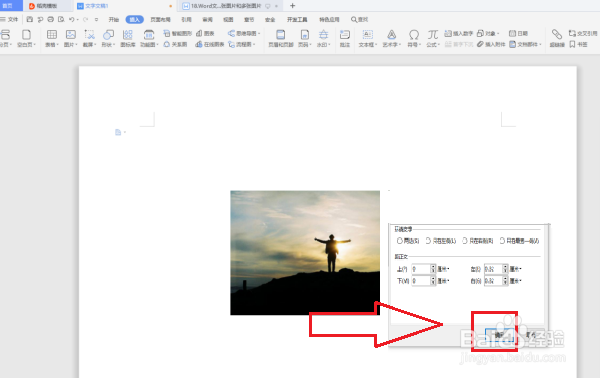This screenshot has width=600, height=379.
Task: Insert number (插入数字)
Action: [x=459, y=33]
